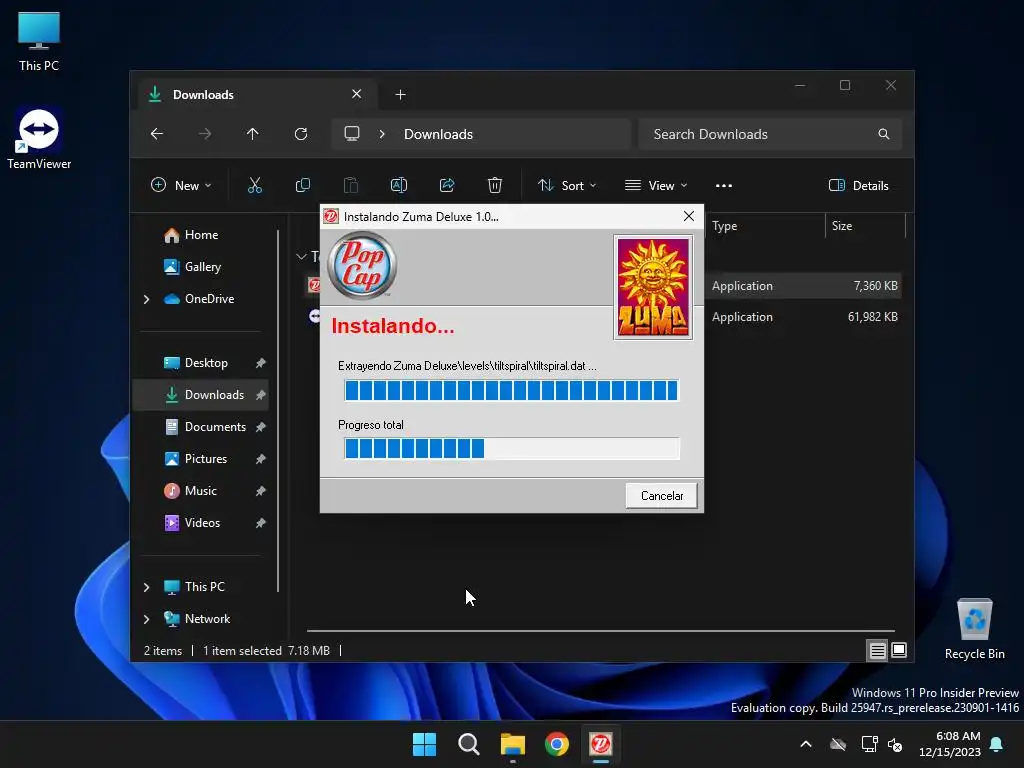Open taskbar Search
The height and width of the screenshot is (768, 1024).
[x=468, y=744]
